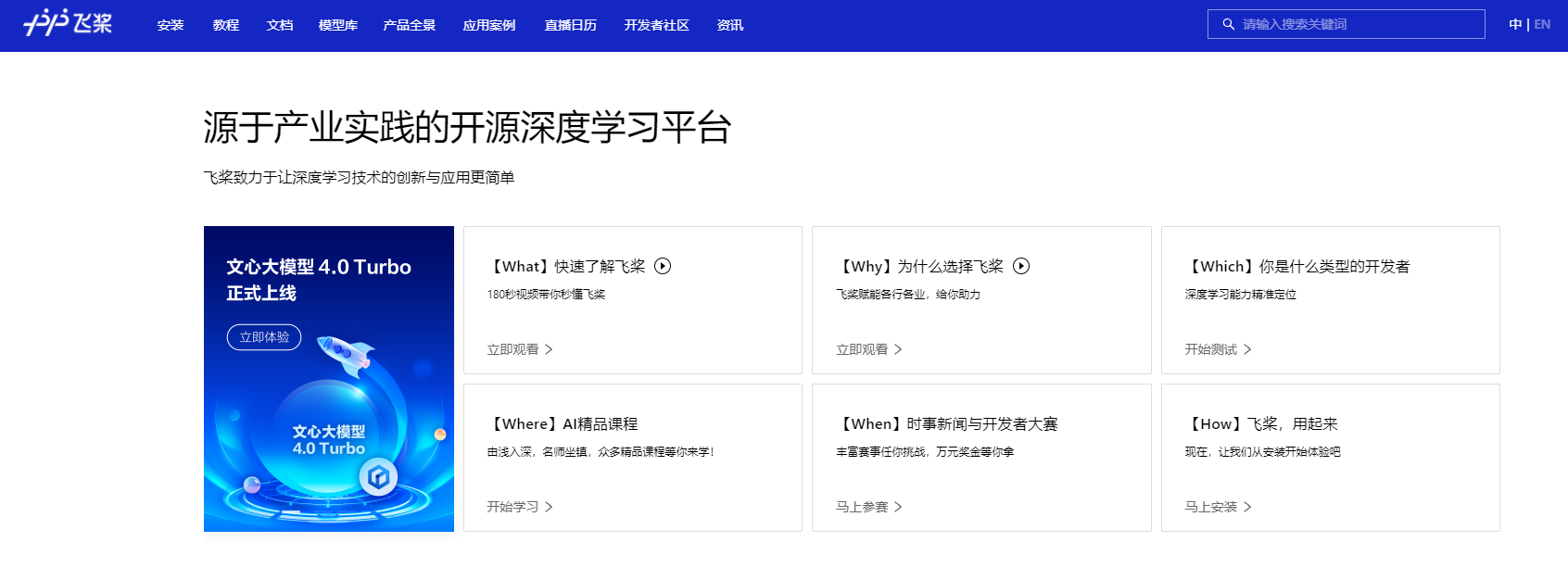Click the rocket illustration in the banner

[x=346, y=356]
